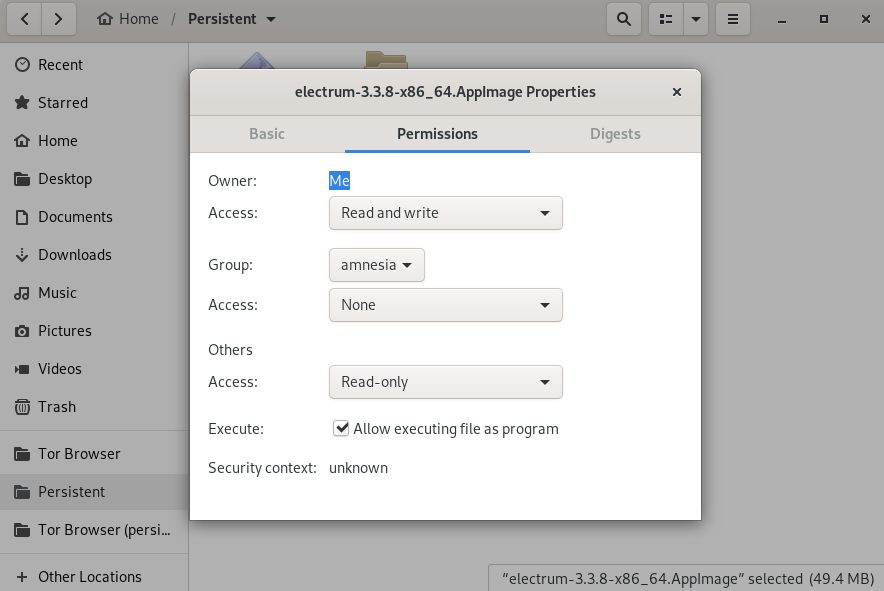This screenshot has width=884, height=591.
Task: Open Pictures in the sidebar
Action: coord(94,330)
